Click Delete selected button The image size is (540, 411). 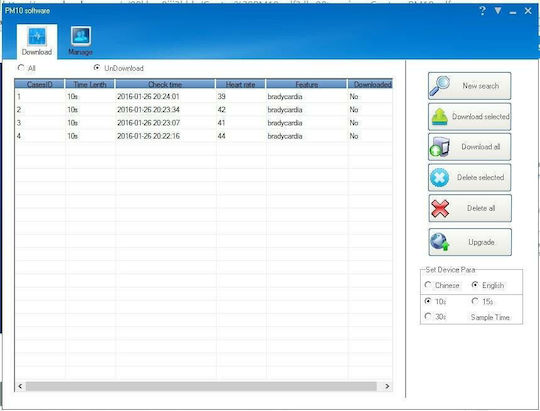469,177
